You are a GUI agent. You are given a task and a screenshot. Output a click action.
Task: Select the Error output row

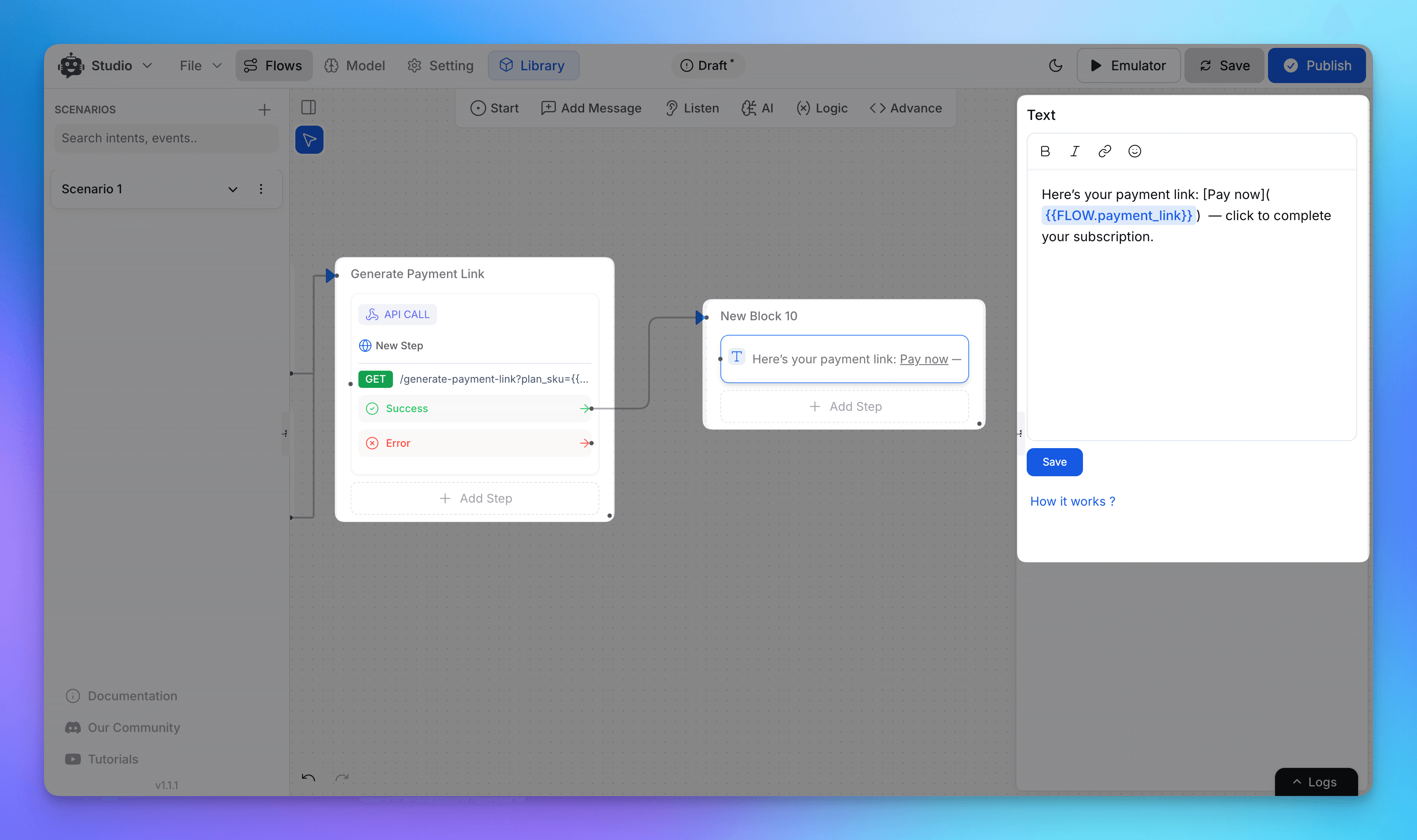tap(474, 443)
